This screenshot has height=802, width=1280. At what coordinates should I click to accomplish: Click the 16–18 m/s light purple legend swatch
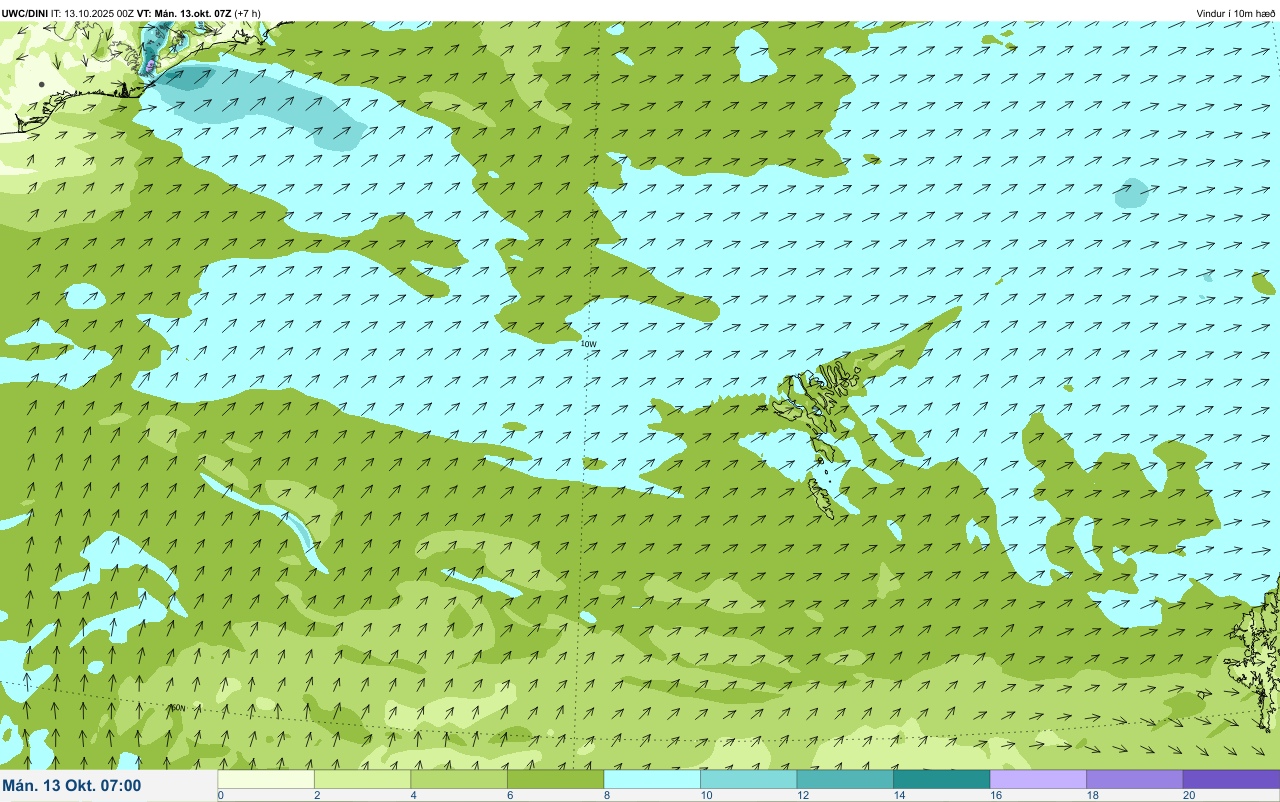tap(1038, 779)
